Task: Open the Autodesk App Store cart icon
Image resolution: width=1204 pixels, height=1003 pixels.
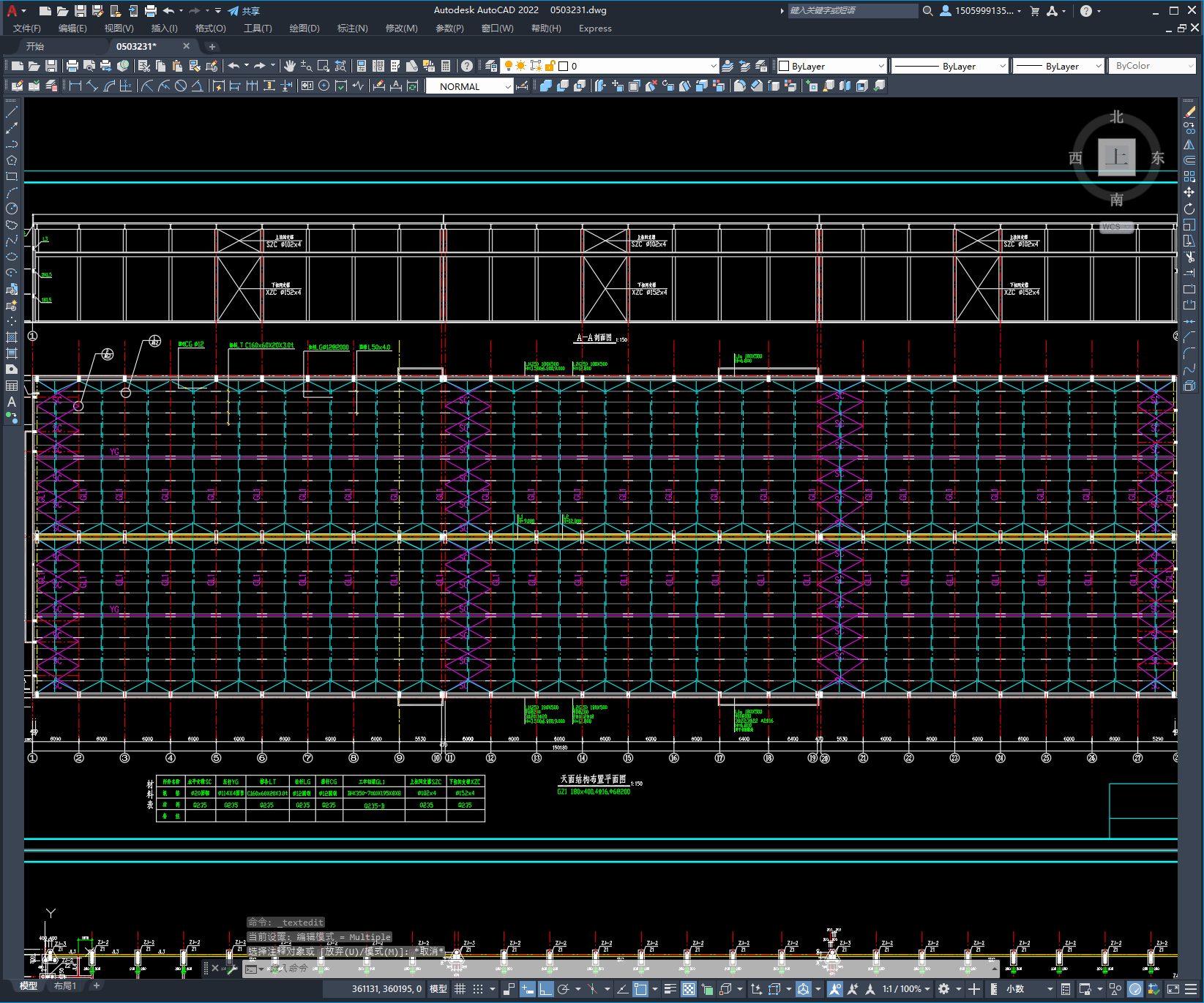Action: coord(1035,10)
